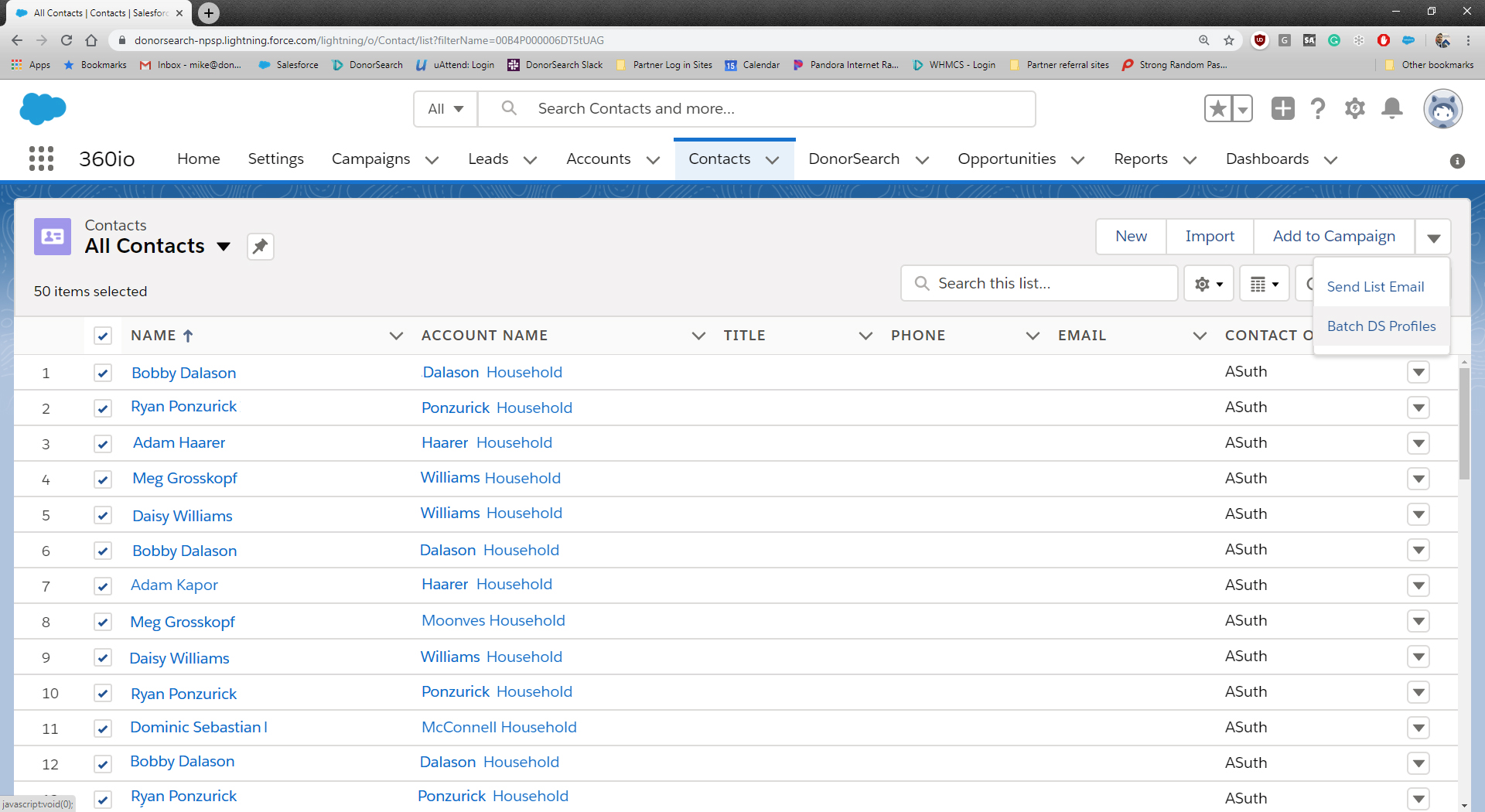Click the Add to Campaign button
Screen dimensions: 1485x812
[x=1333, y=237]
